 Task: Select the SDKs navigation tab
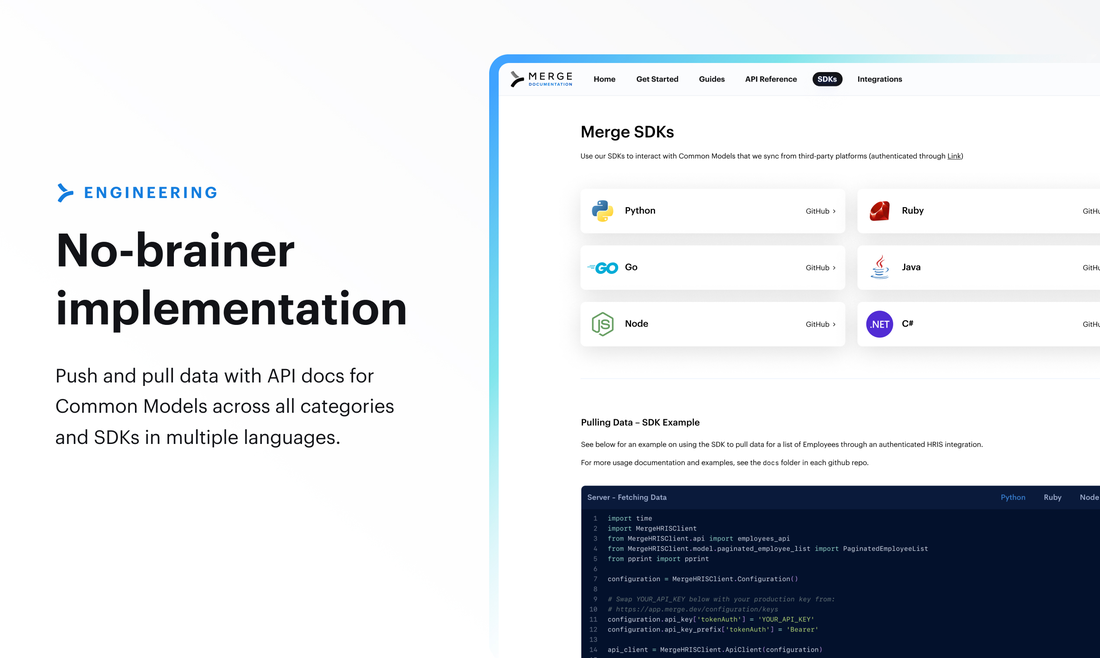(827, 78)
